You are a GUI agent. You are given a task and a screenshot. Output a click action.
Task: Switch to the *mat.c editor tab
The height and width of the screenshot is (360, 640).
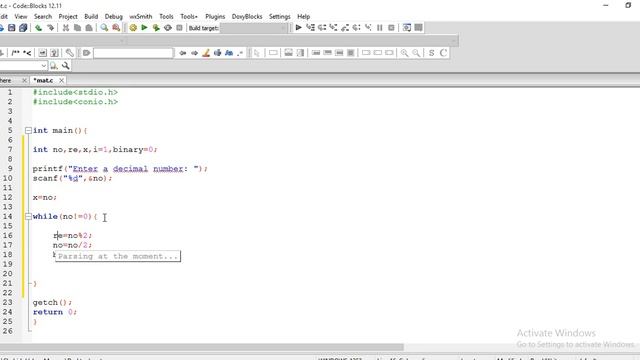(x=43, y=80)
